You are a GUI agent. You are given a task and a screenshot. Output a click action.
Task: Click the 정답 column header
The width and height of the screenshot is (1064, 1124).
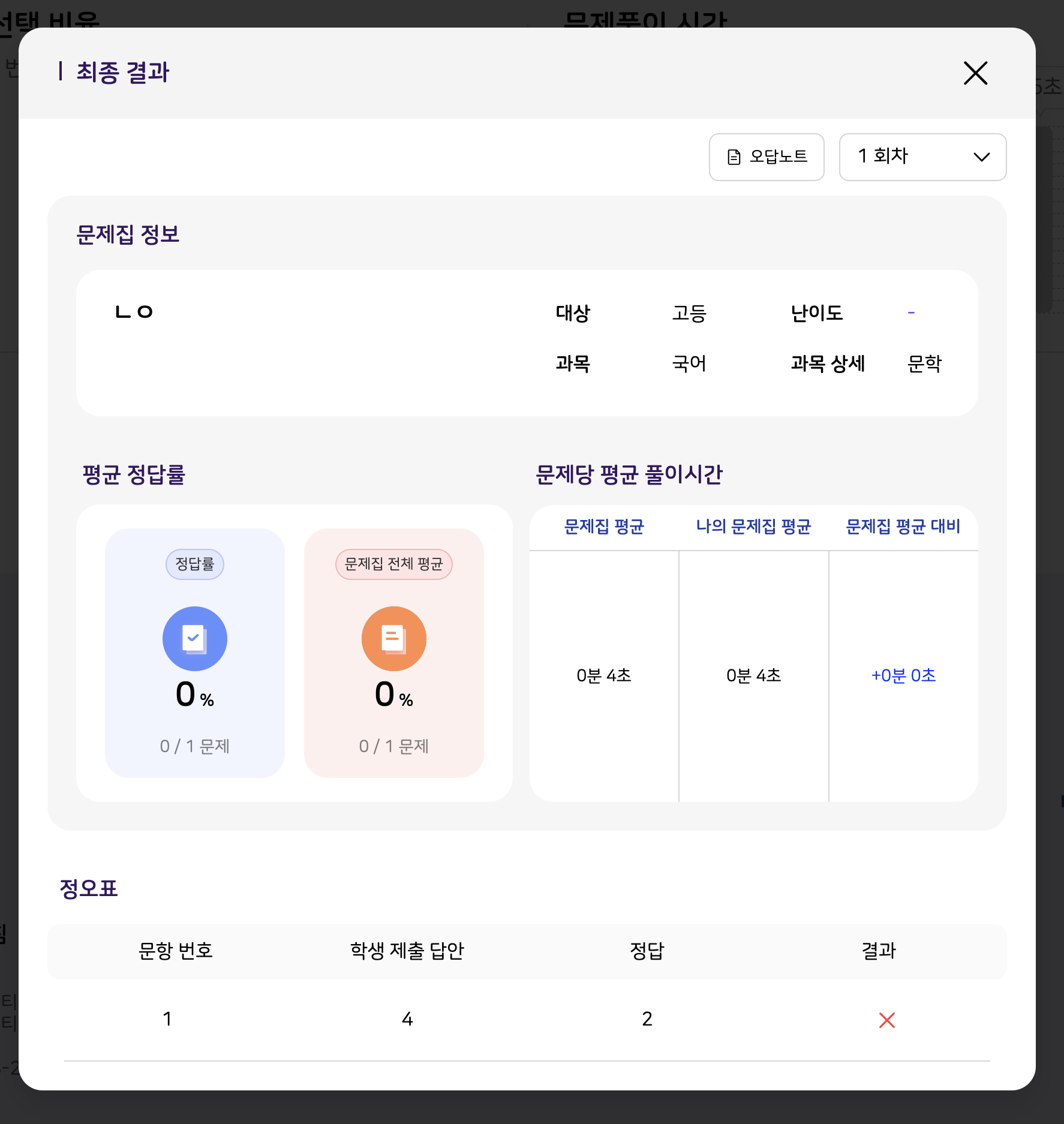point(647,951)
